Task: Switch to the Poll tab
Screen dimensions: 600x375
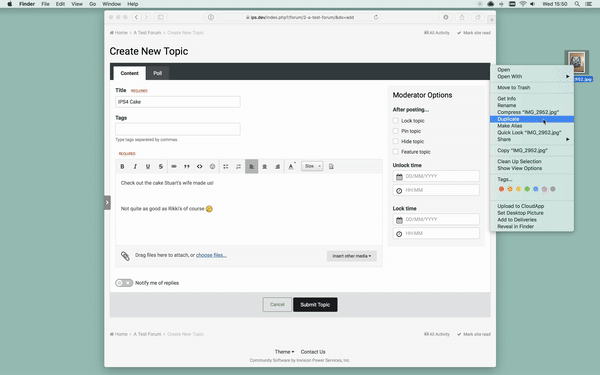Action: (158, 73)
